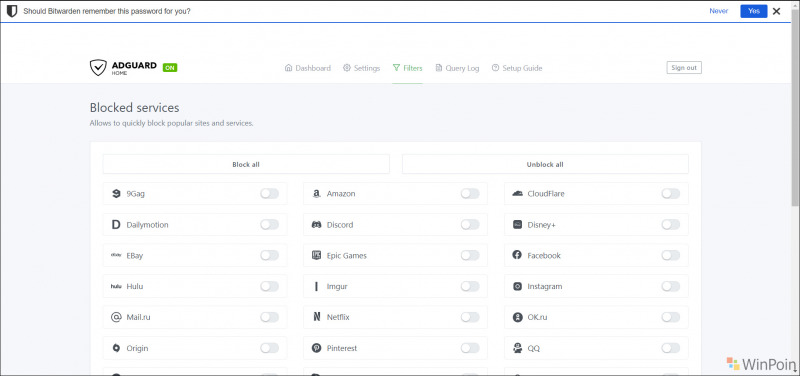Open the Filters menu

click(x=407, y=68)
